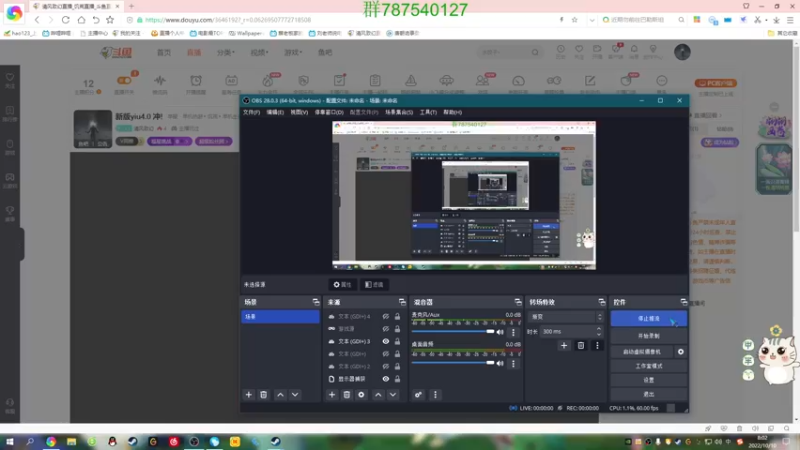Image resolution: width=800 pixels, height=450 pixels.
Task: Open the source filters button above docks
Action: pos(374,285)
